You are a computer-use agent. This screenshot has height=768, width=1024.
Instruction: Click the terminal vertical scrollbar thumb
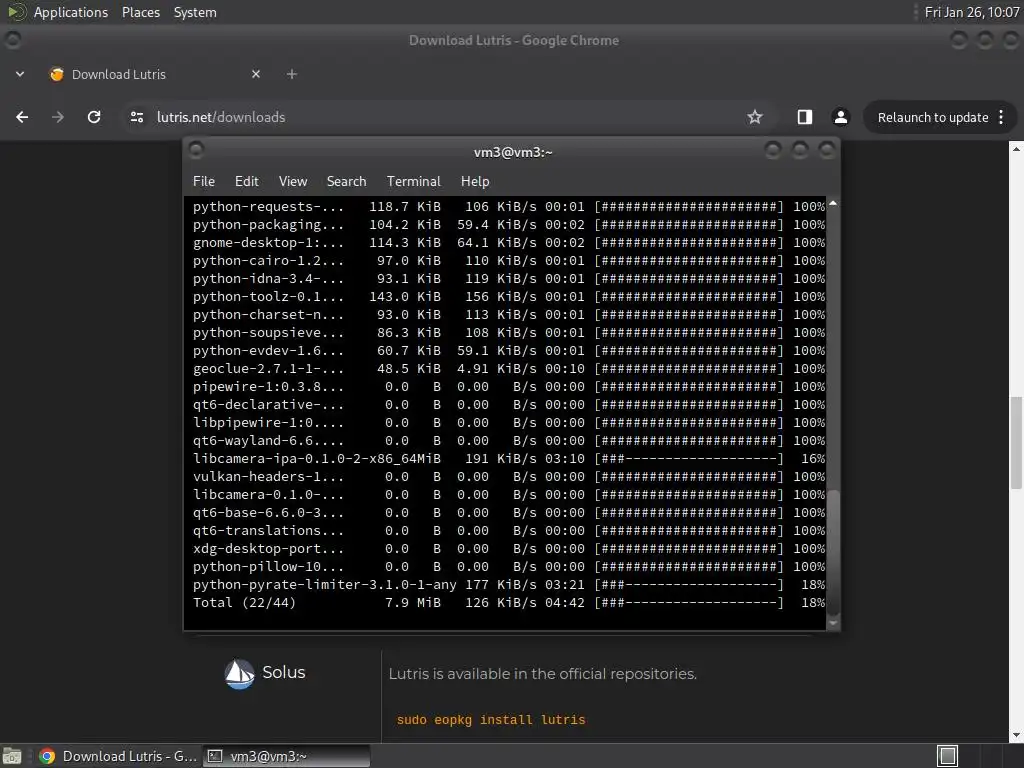(x=833, y=552)
